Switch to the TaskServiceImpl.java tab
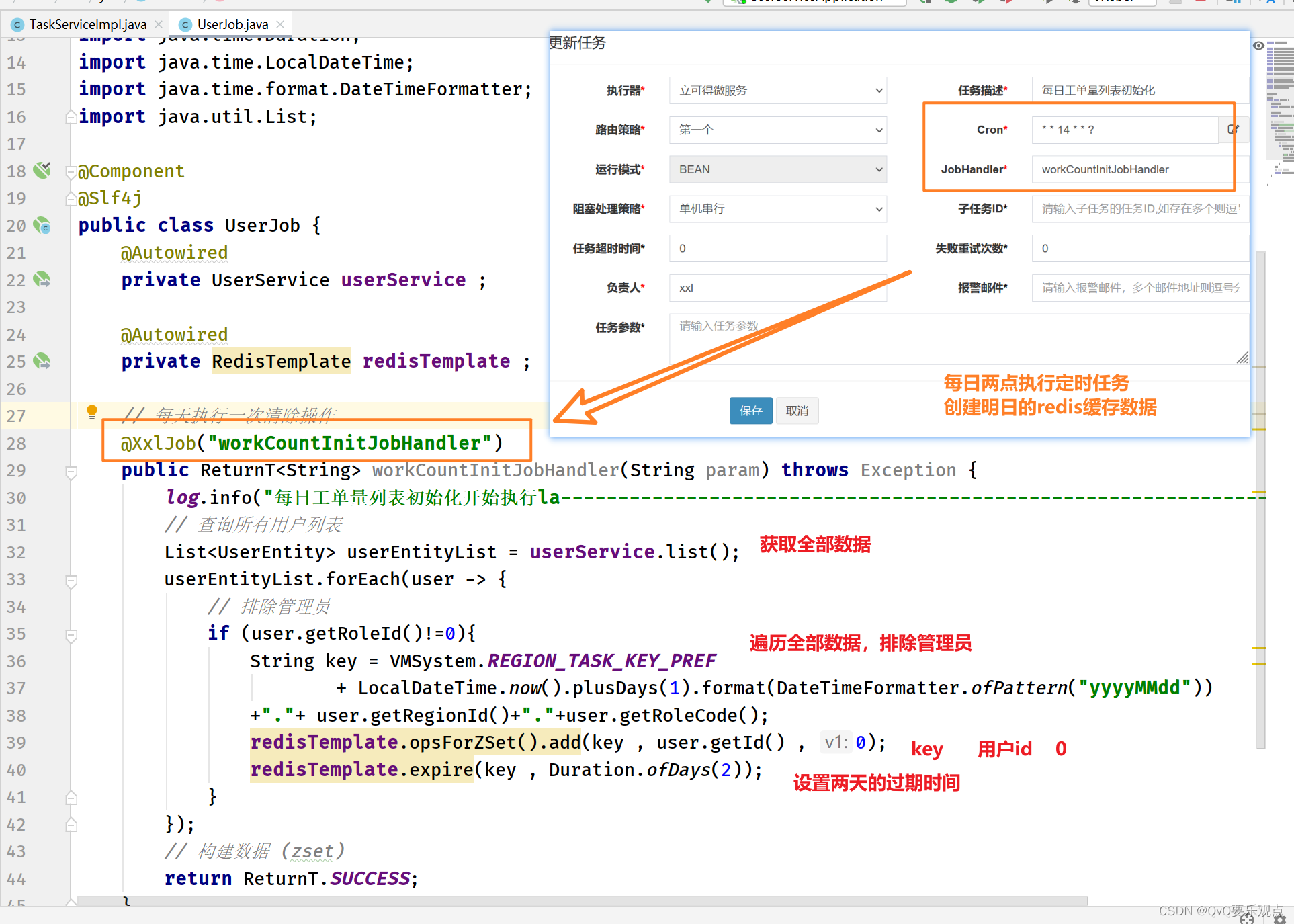The image size is (1294, 924). pos(87,25)
